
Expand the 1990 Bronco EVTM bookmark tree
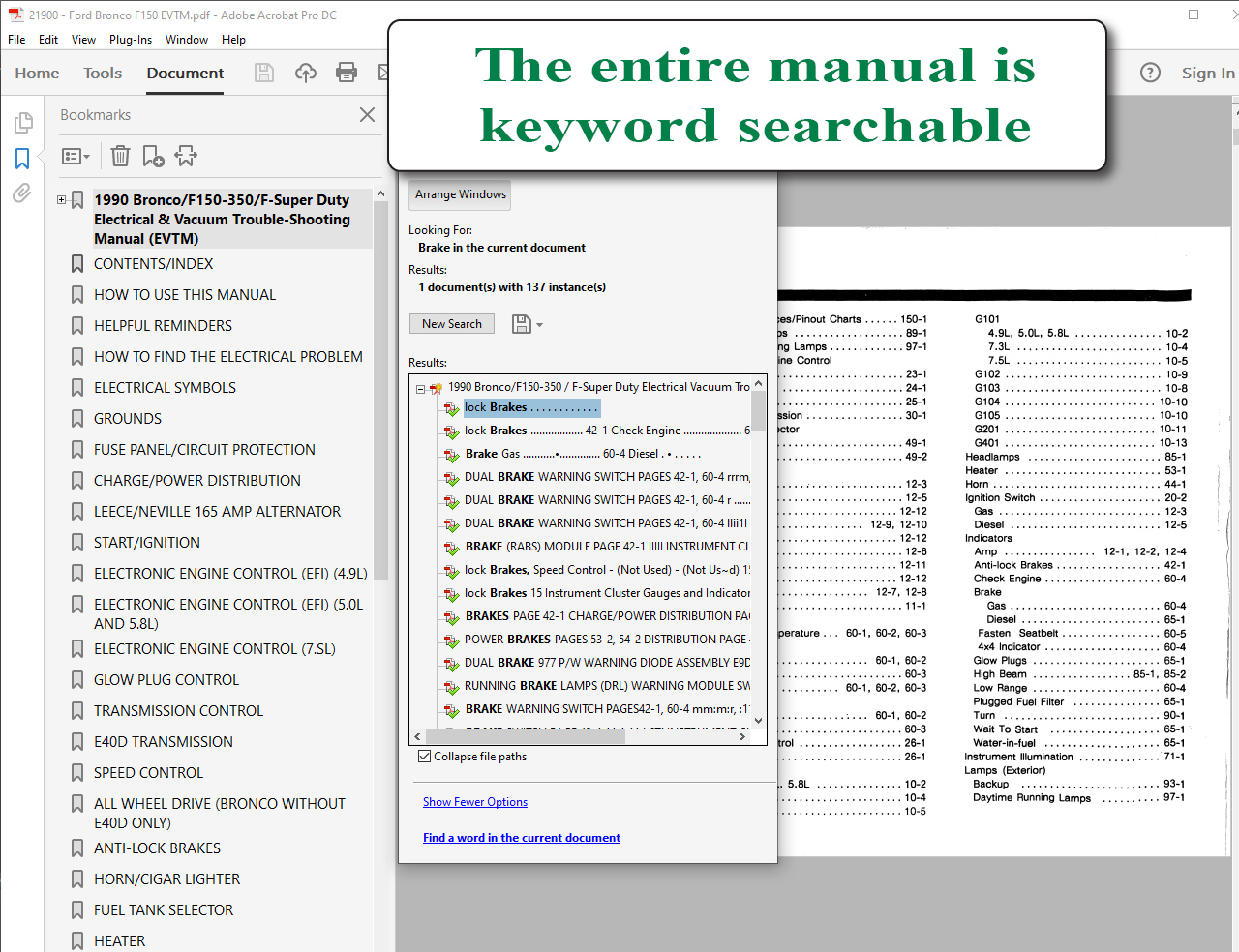(61, 200)
